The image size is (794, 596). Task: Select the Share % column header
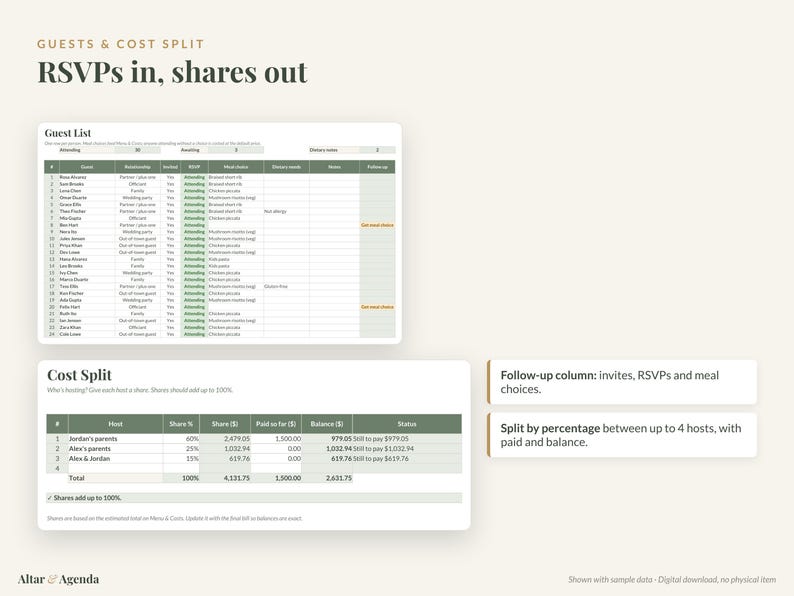coord(181,424)
